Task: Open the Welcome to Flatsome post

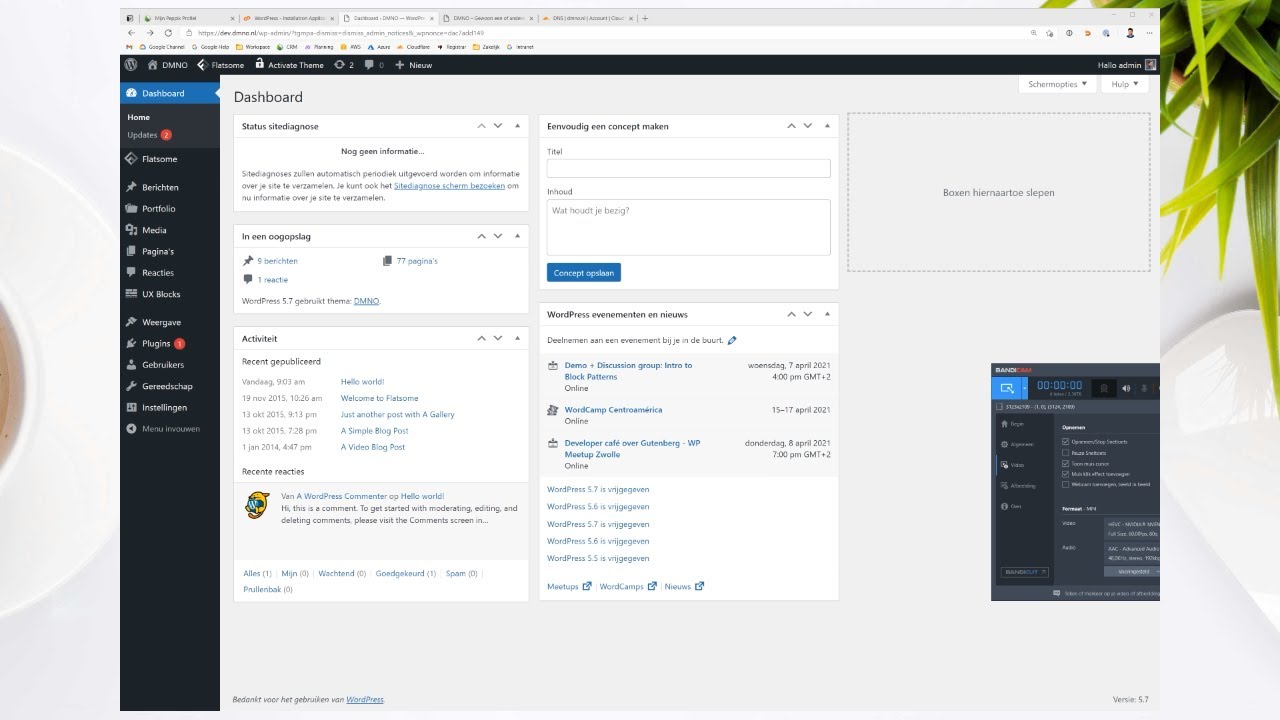Action: [380, 398]
